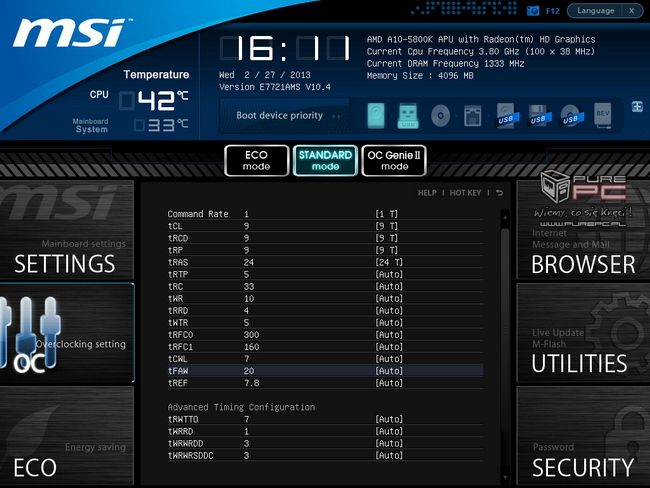Select the floppy drive boot device icon
Image resolution: width=650 pixels, height=488 pixels.
(x=473, y=116)
